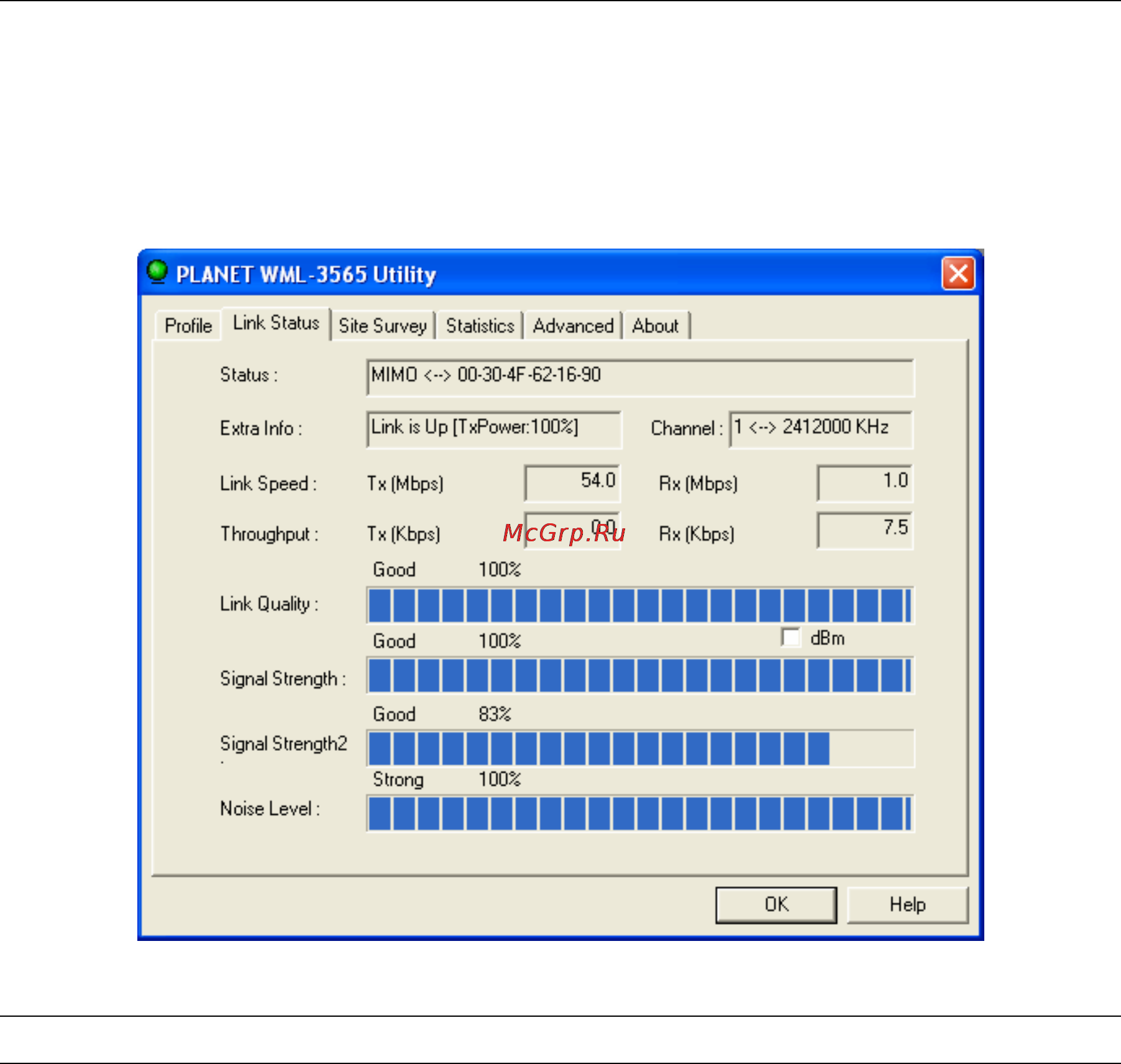Viewport: 1121px width, 1064px height.
Task: Click the 'Noise Level :' label
Action: [270, 809]
